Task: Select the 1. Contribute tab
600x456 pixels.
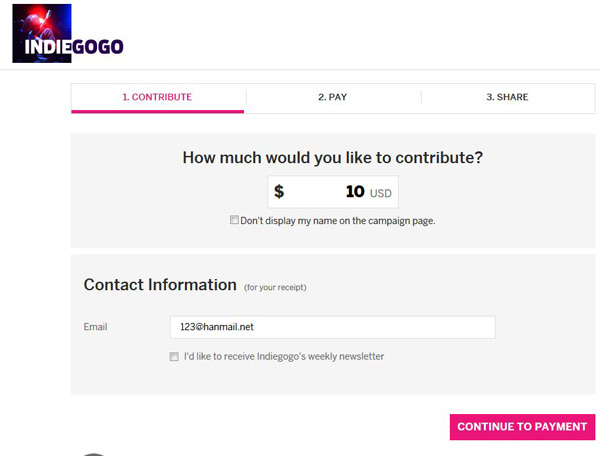Action: pyautogui.click(x=157, y=97)
